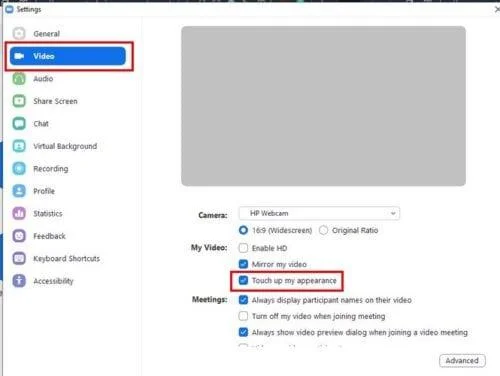This screenshot has height=376, width=500.
Task: Open Keyboard Shortcuts label
Action: click(66, 258)
